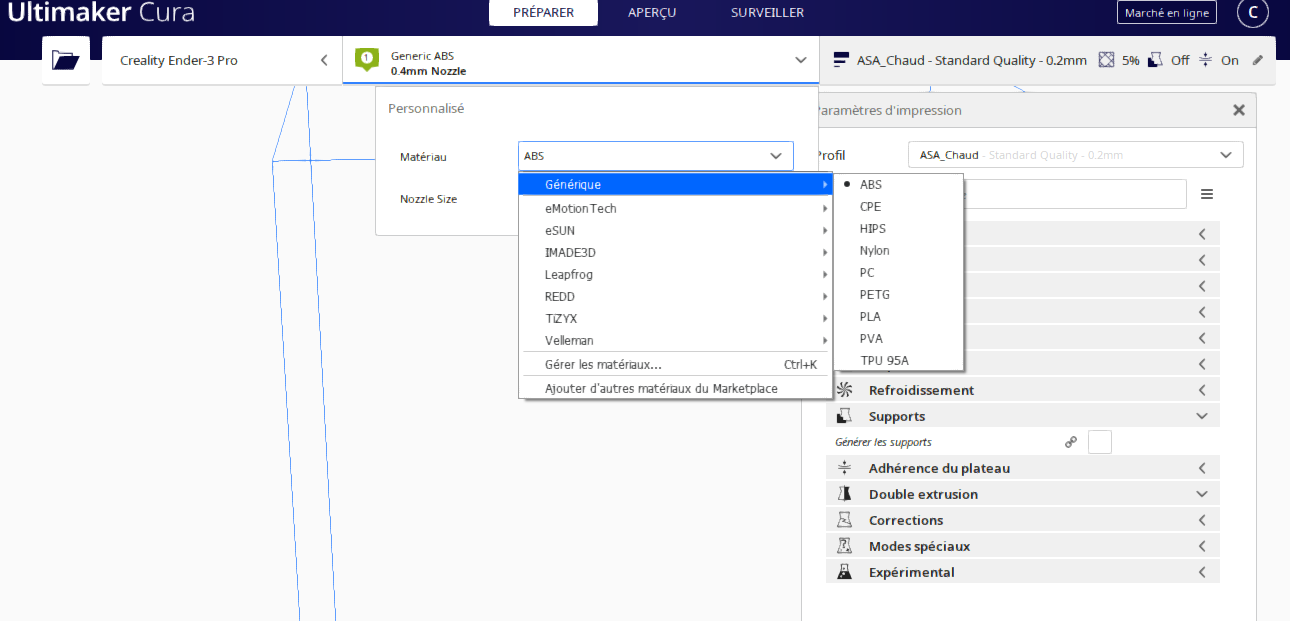Switch to the APERÇU tab
The width and height of the screenshot is (1290, 621).
tap(652, 13)
